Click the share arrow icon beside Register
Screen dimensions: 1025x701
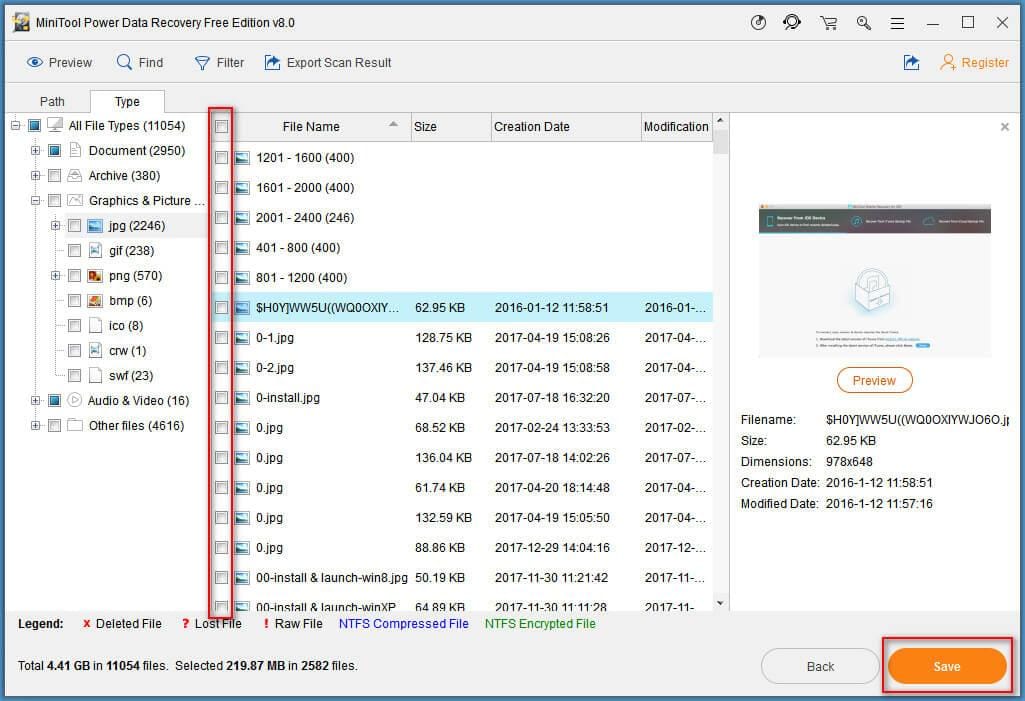click(x=911, y=62)
